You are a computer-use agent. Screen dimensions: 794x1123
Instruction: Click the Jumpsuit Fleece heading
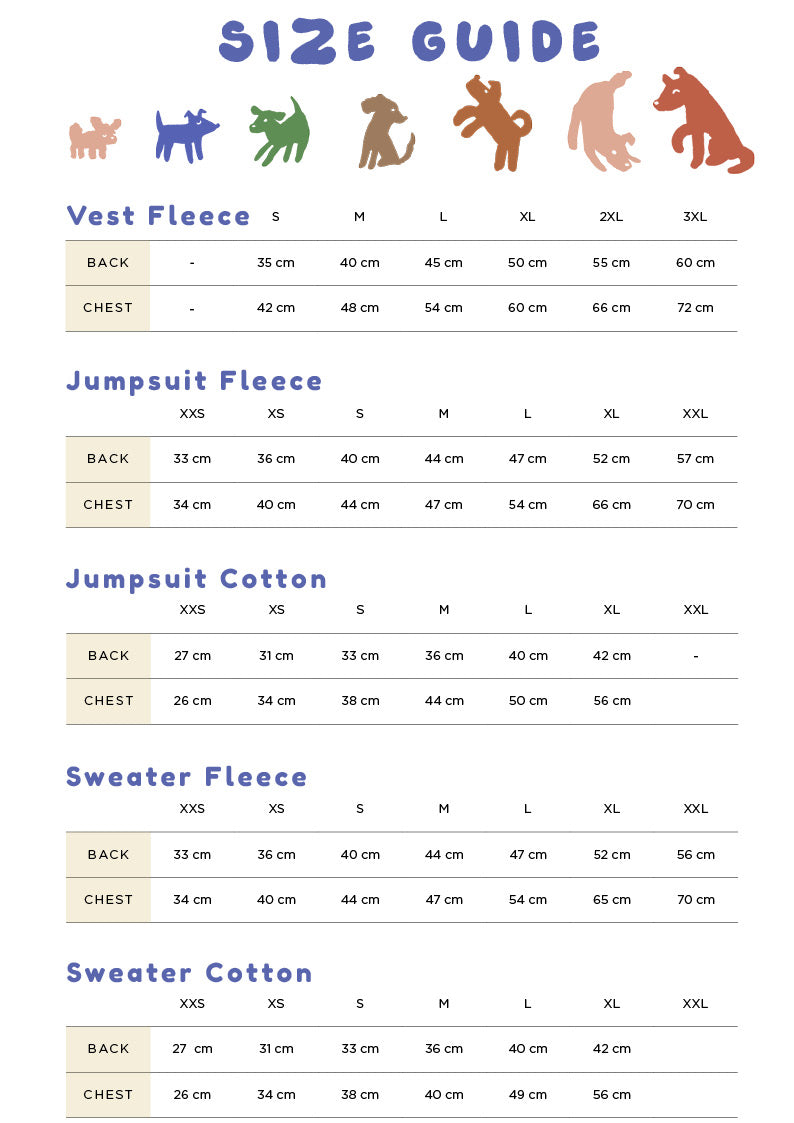tap(194, 381)
